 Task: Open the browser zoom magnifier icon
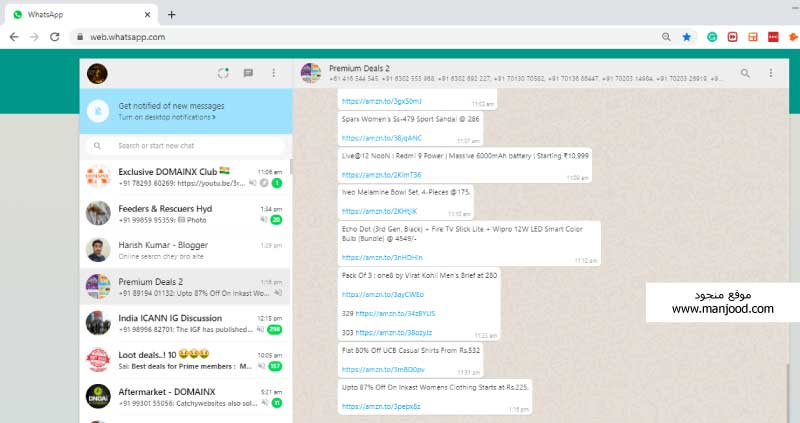click(666, 37)
